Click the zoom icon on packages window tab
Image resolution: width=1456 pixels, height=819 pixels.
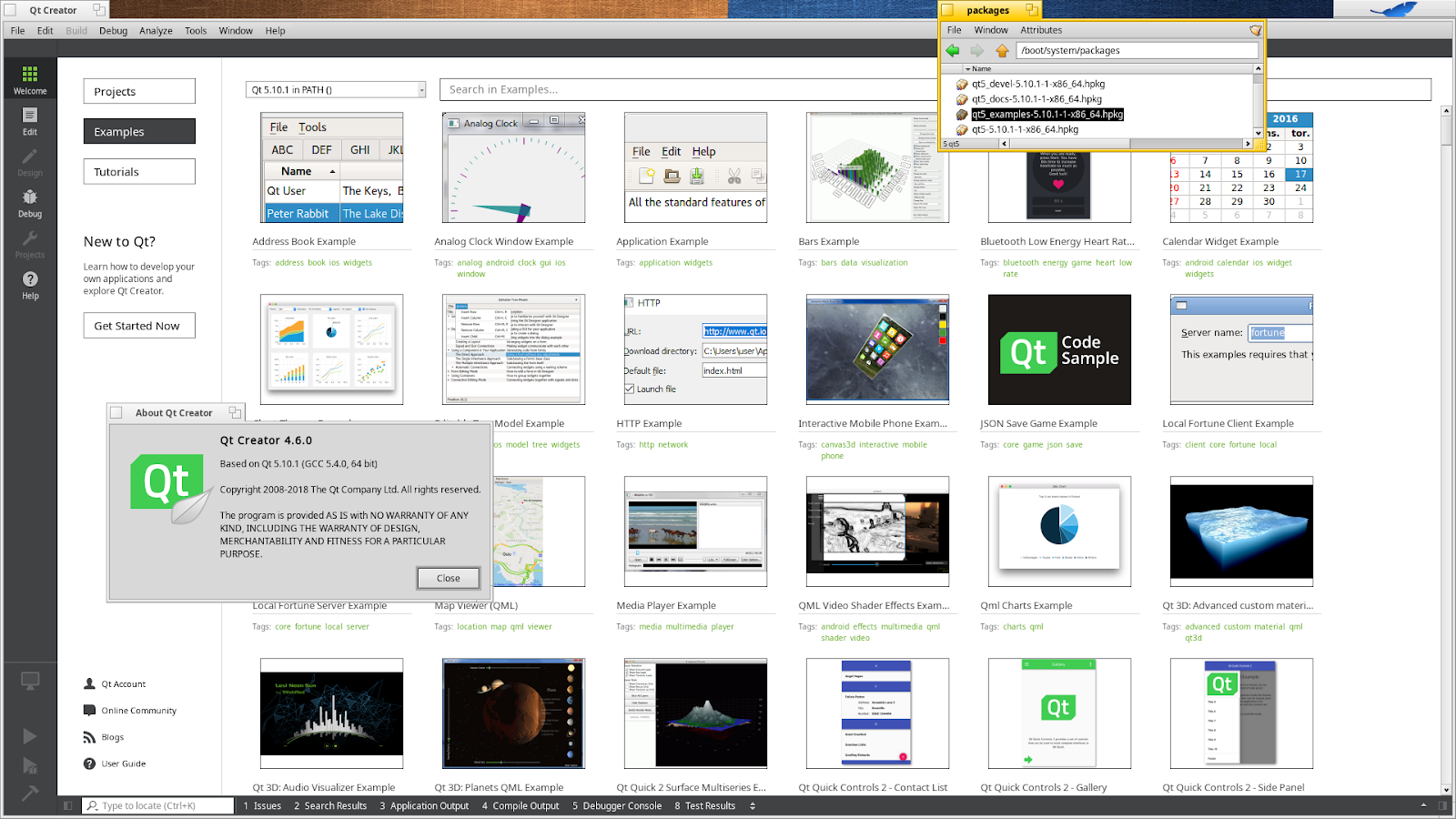(x=1031, y=10)
